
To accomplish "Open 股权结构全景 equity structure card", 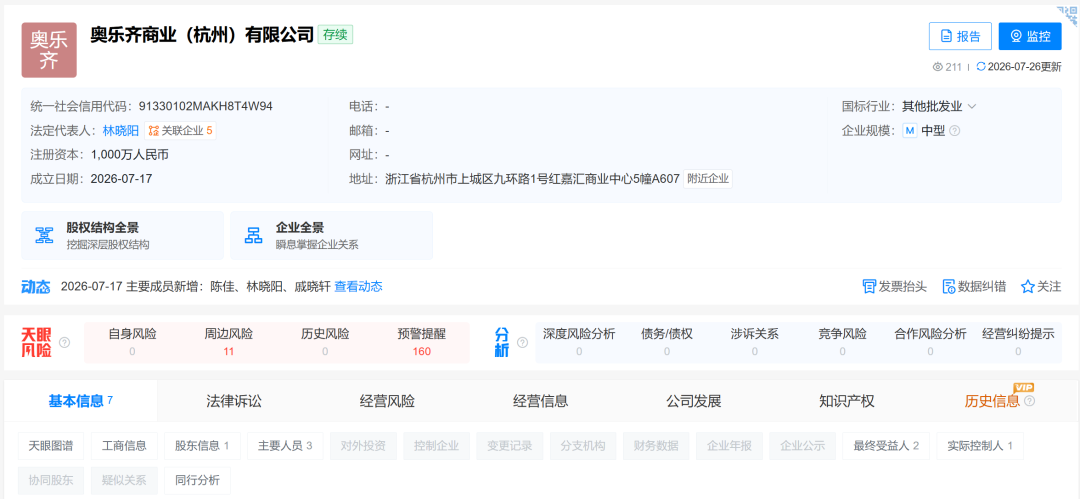I will (x=123, y=236).
